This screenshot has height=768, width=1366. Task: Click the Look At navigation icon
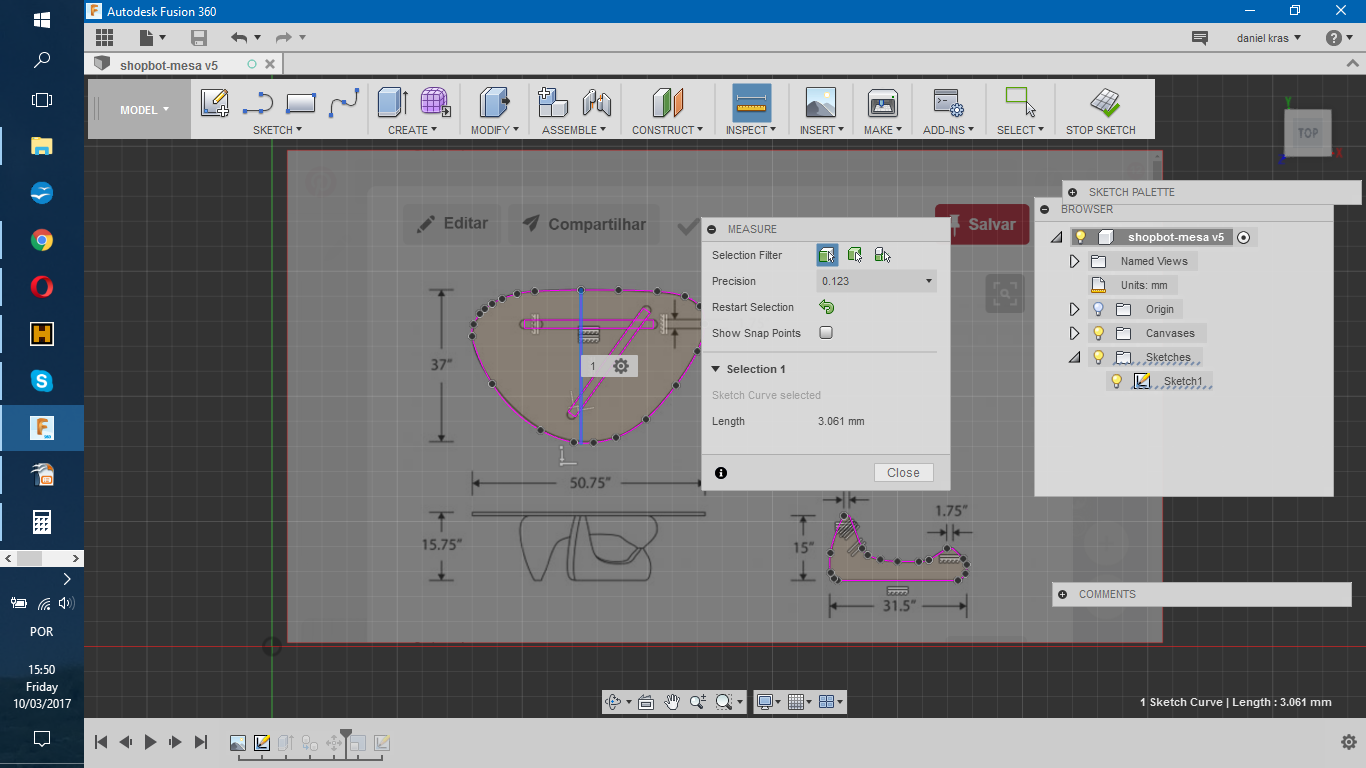click(x=645, y=702)
